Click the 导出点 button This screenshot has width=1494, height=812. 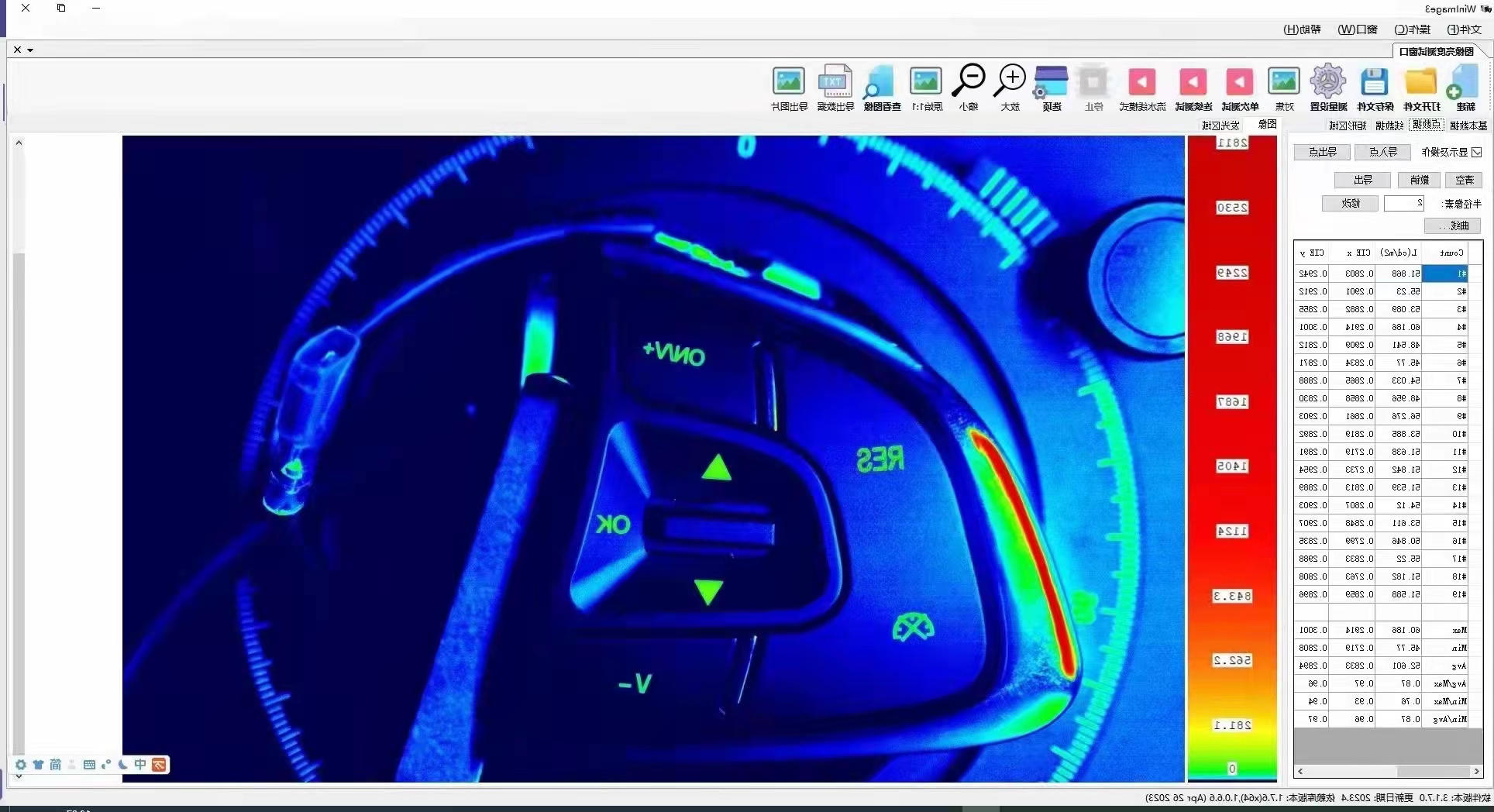(x=1322, y=152)
